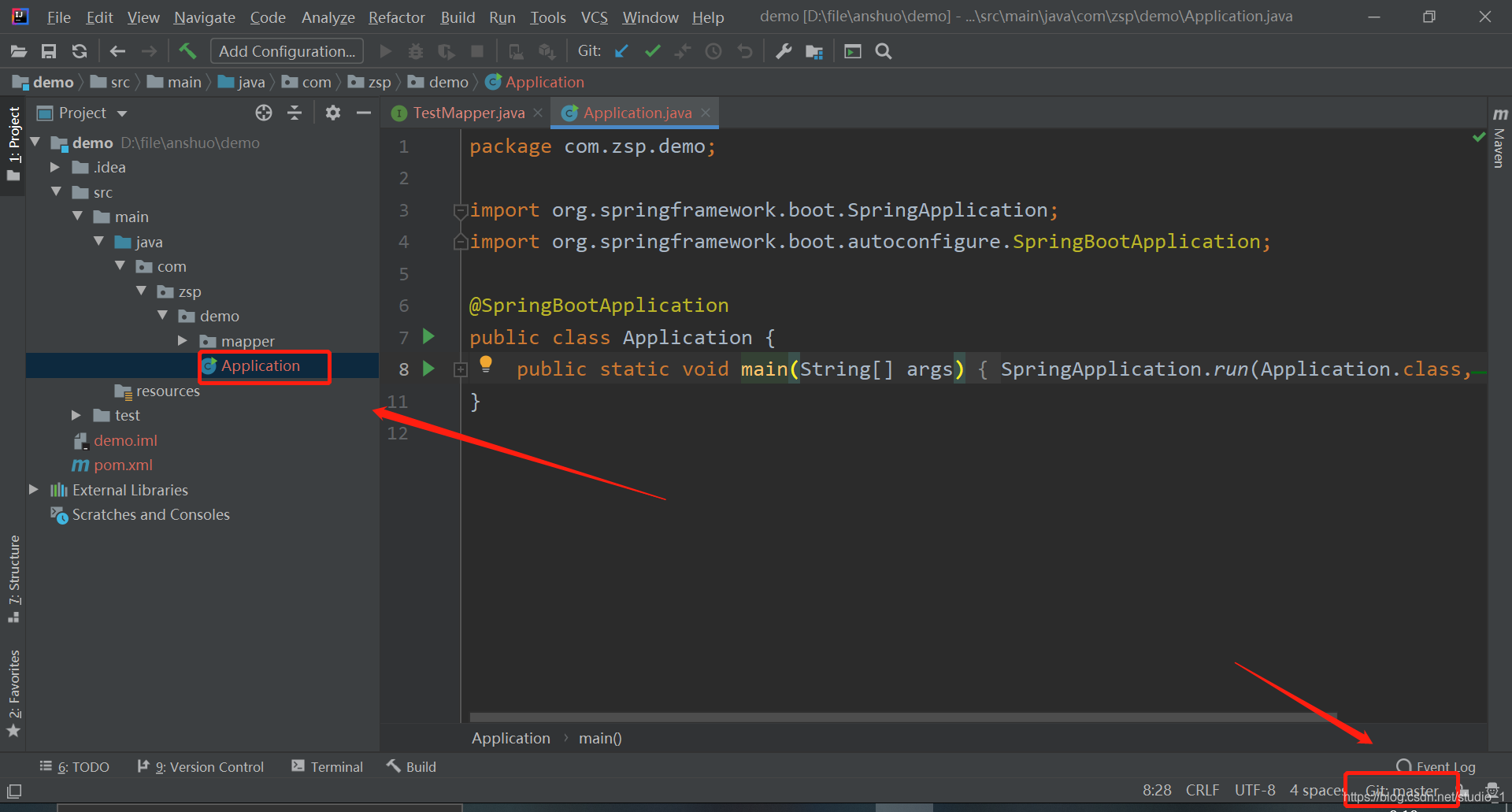Click the Save All toolbar icon
The height and width of the screenshot is (812, 1512).
click(49, 52)
